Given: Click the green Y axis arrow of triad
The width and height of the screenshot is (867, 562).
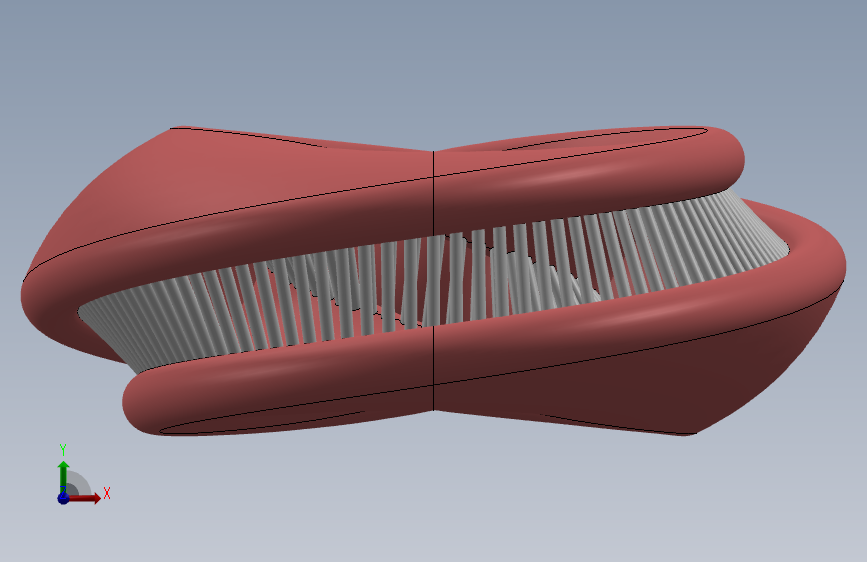Looking at the screenshot, I should 63,476.
